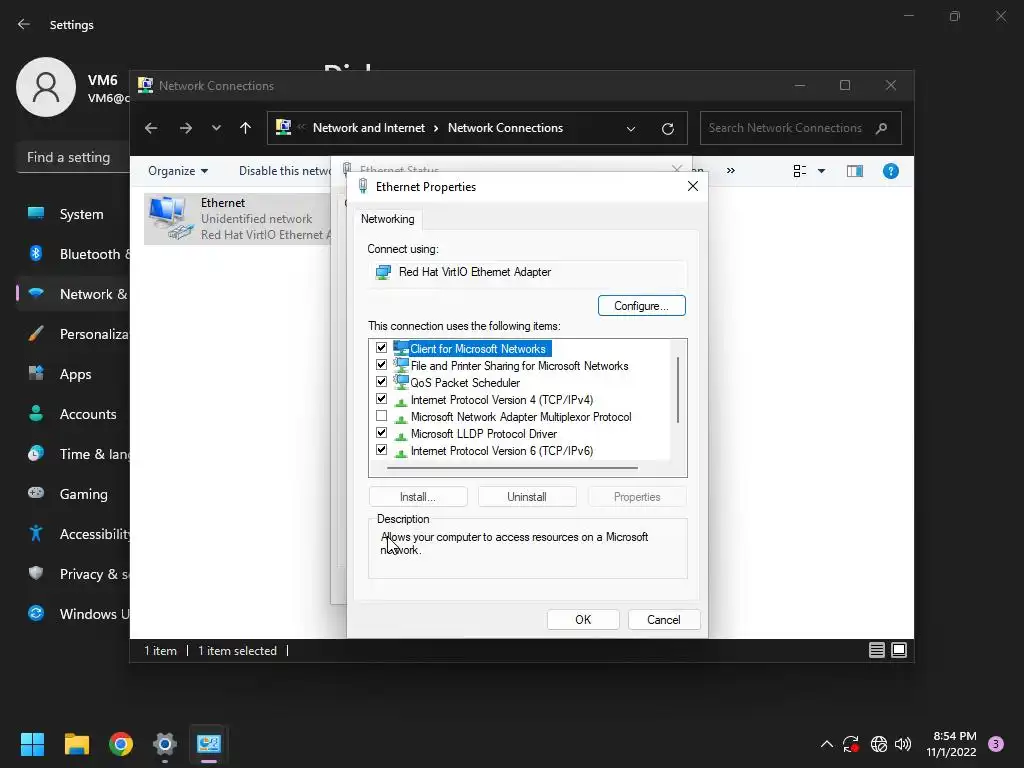Click the vertical scrollbar of items list
Screen dimensions: 1024x768
[679, 390]
